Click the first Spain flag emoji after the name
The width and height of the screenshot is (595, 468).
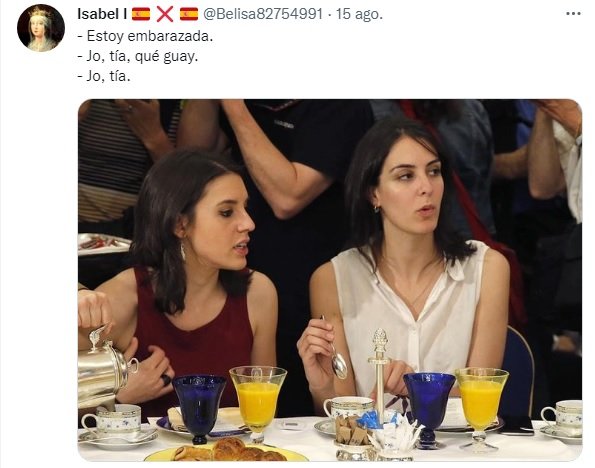point(141,14)
